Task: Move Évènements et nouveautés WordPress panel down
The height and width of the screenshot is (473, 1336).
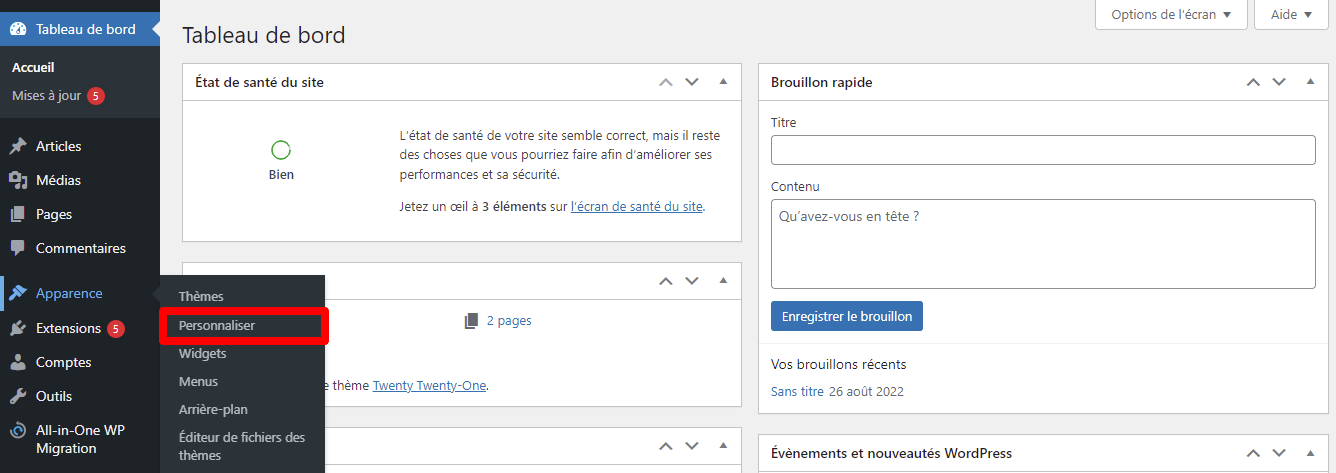Action: click(x=1278, y=453)
